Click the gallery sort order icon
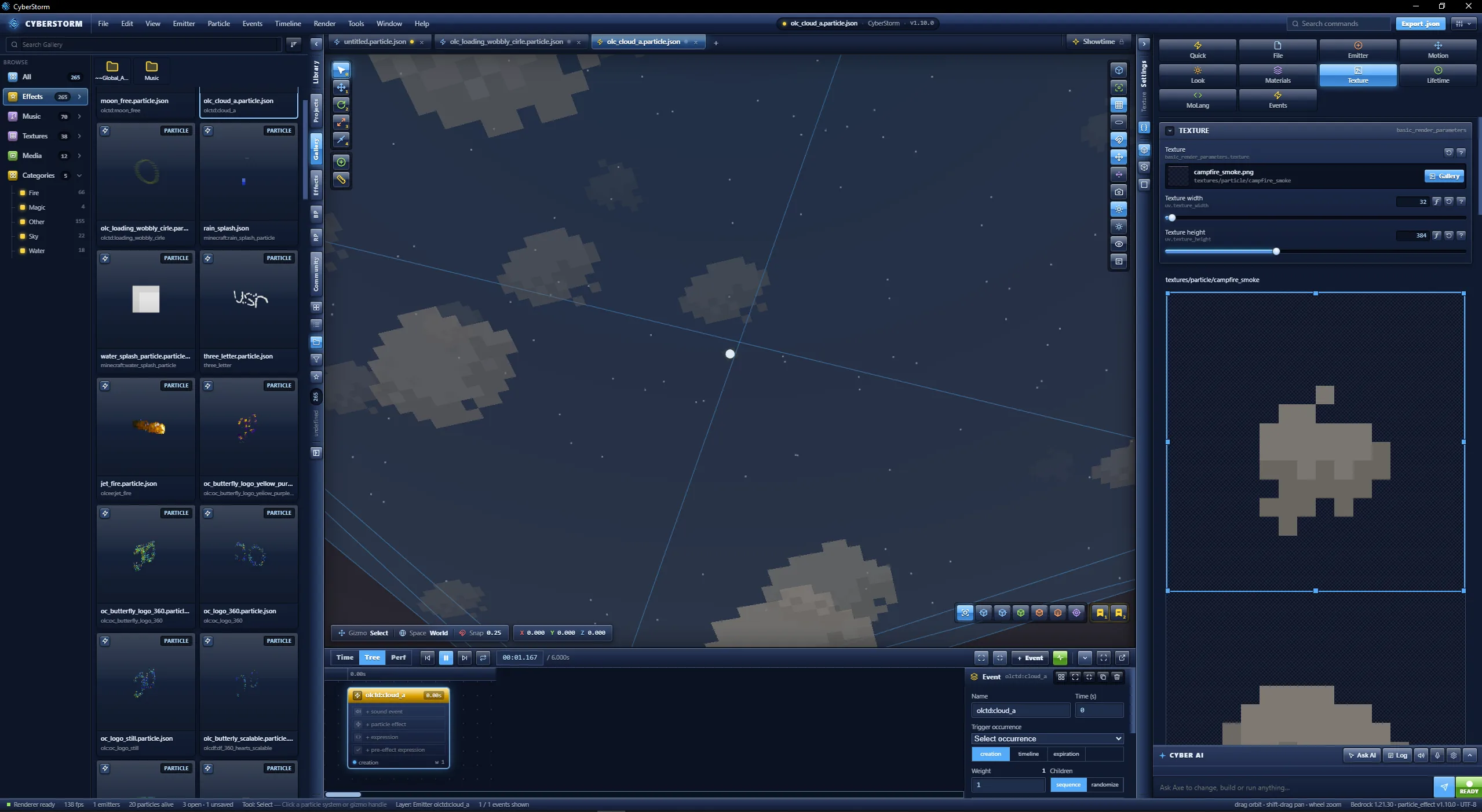1482x812 pixels. point(294,45)
